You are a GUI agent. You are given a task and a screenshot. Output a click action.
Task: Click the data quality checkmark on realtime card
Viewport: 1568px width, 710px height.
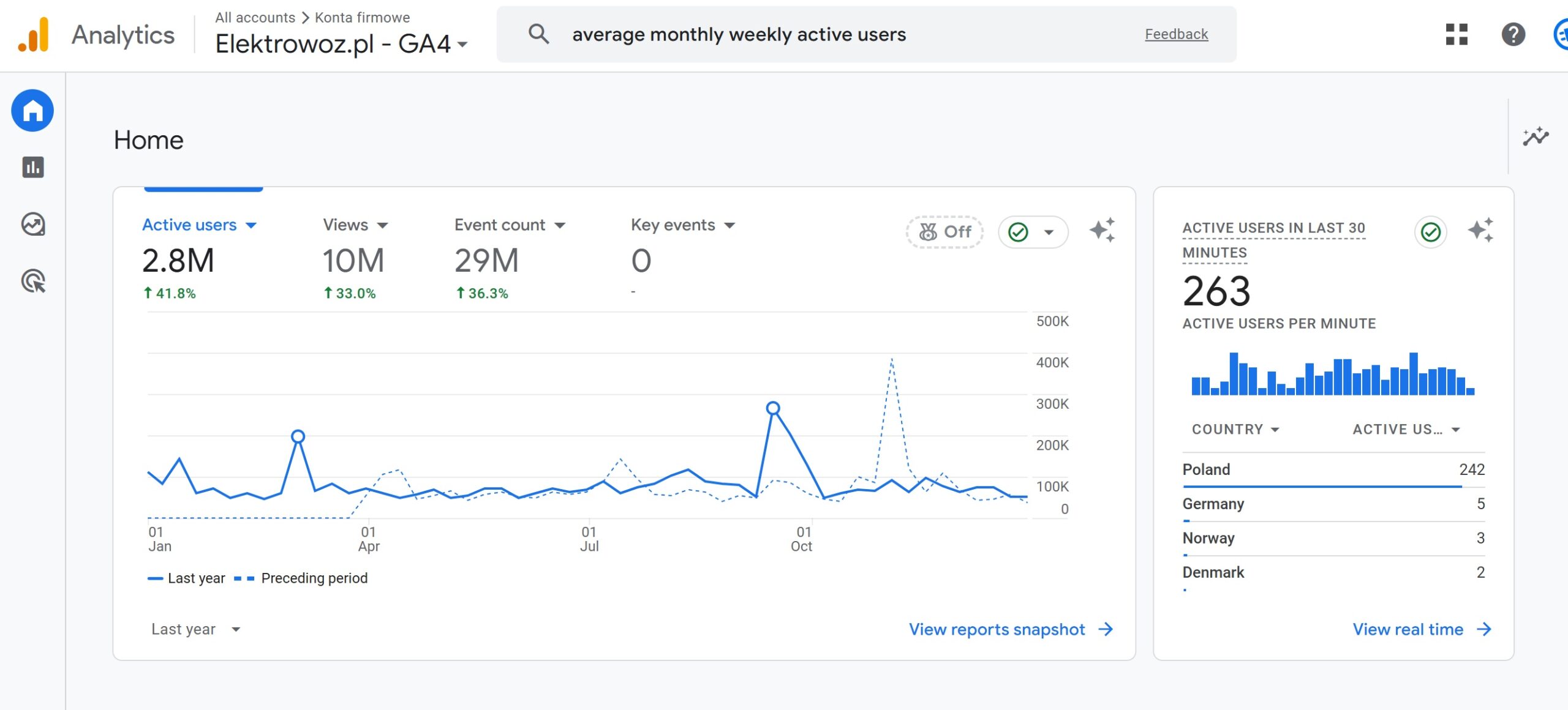pos(1430,232)
